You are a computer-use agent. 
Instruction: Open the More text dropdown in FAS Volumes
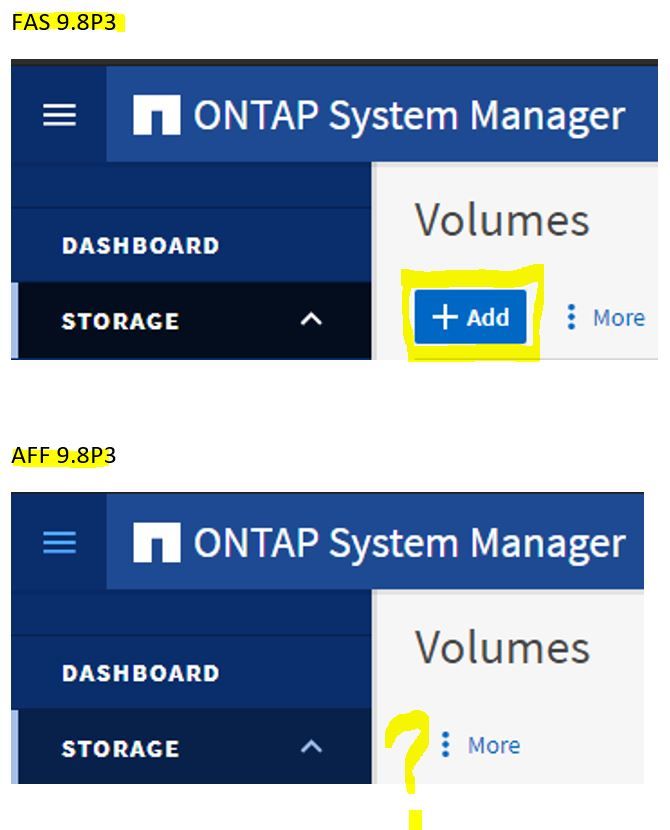618,318
